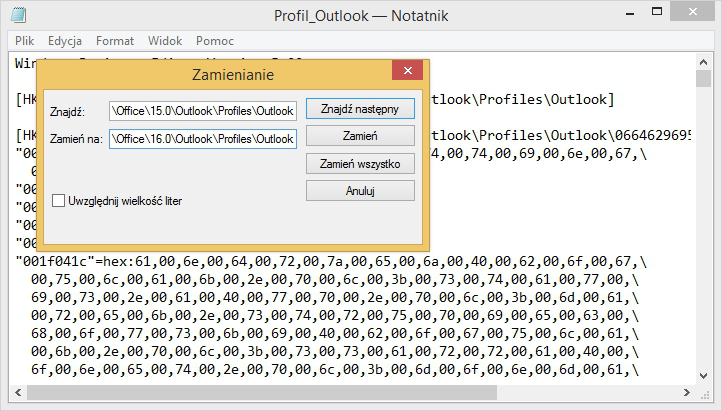Click the Zamień button
Viewport: 722px width, 411px height.
[360, 136]
